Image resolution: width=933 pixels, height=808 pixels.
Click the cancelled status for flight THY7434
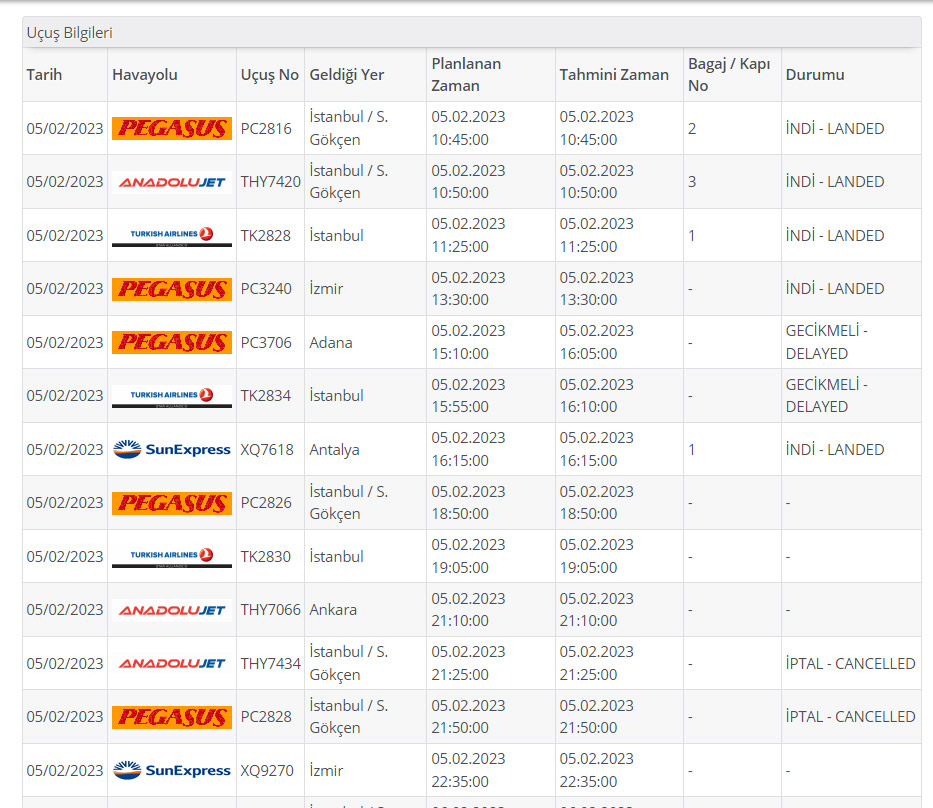(x=850, y=664)
